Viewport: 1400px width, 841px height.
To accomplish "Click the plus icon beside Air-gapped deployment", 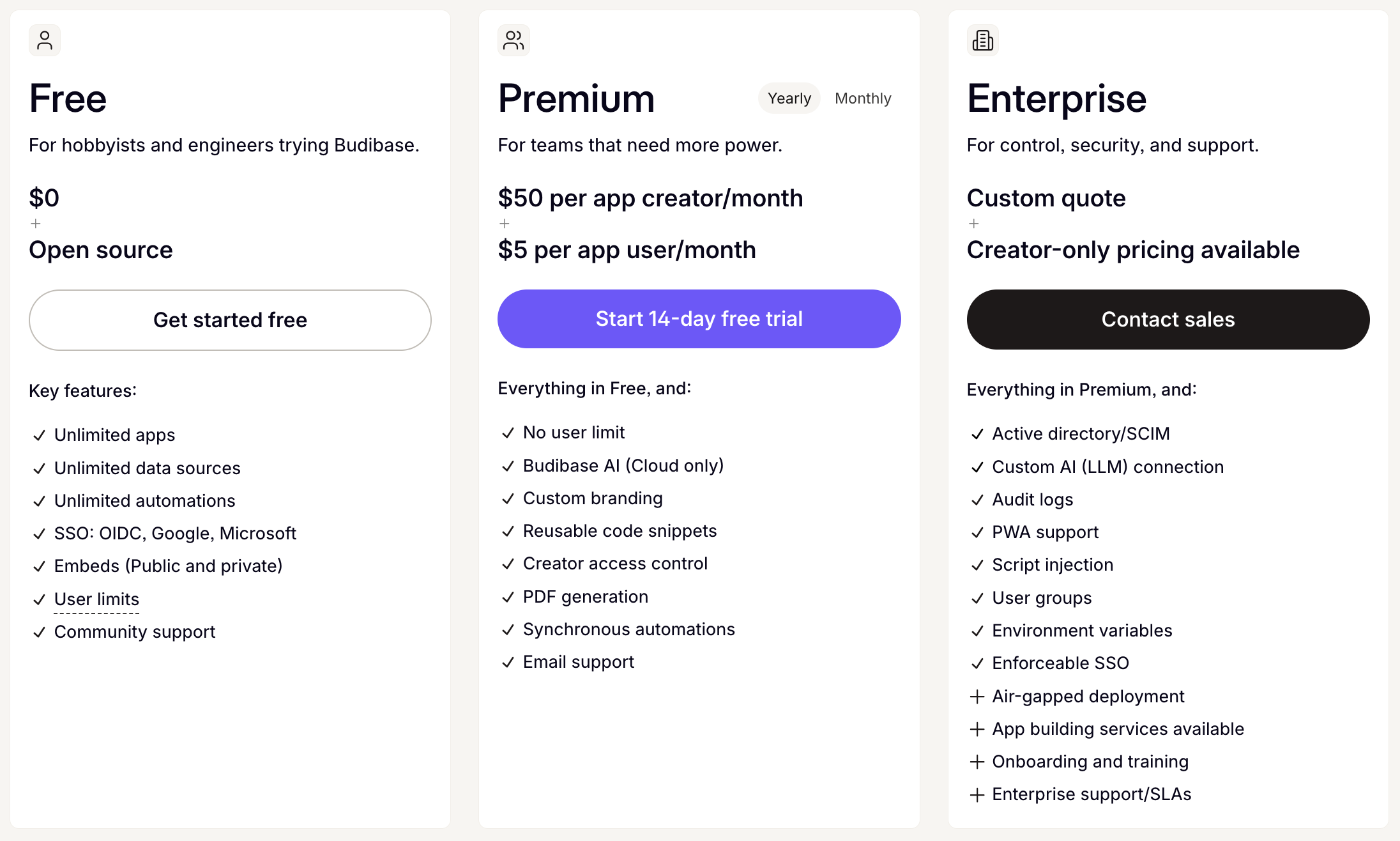I will point(977,697).
